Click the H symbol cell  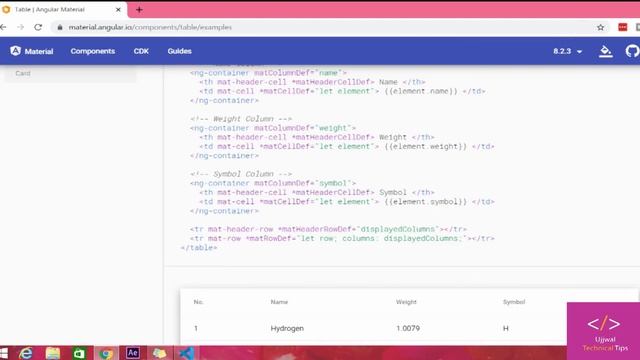point(506,328)
